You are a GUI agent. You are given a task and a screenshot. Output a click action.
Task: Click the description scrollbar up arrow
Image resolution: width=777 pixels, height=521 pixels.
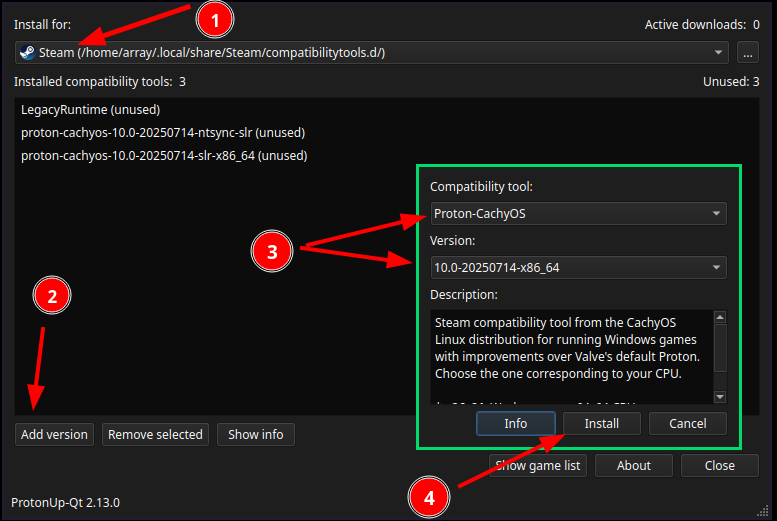[x=719, y=317]
